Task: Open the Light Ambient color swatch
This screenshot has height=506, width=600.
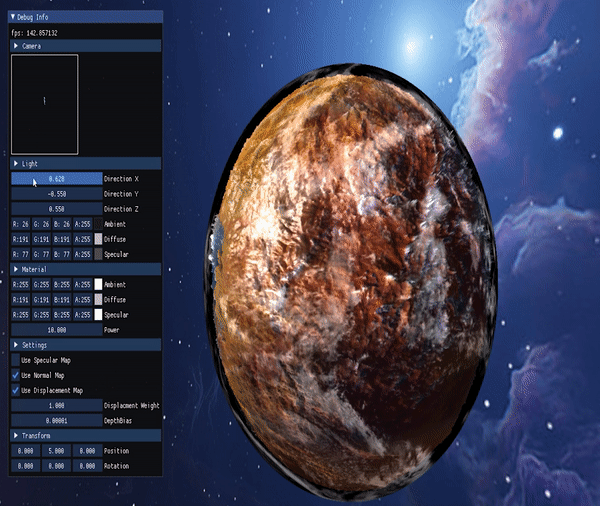Action: tap(98, 224)
